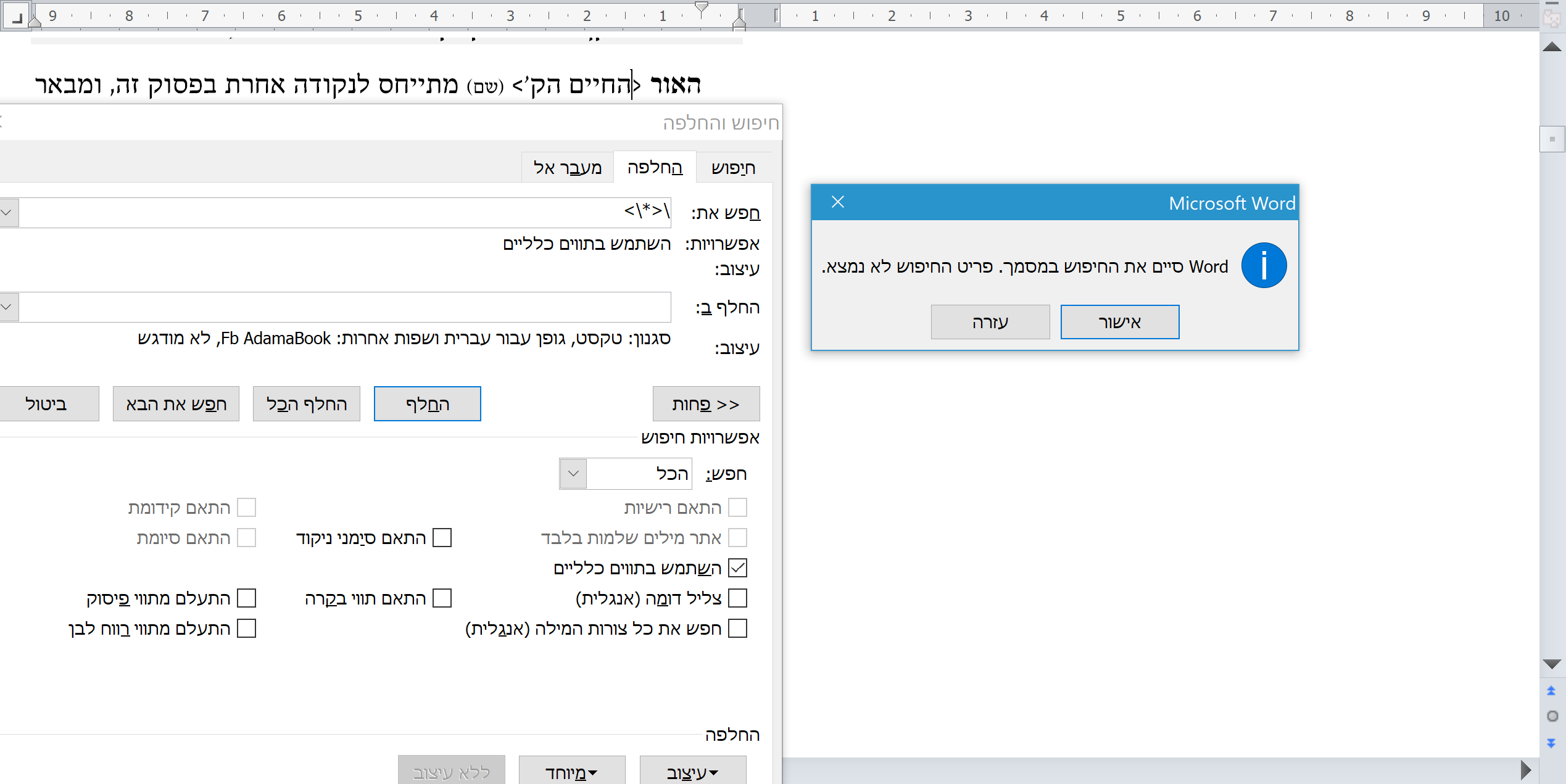Open the Select Browse Object circle icon
Screen dimensions: 1566x784
tap(1552, 716)
